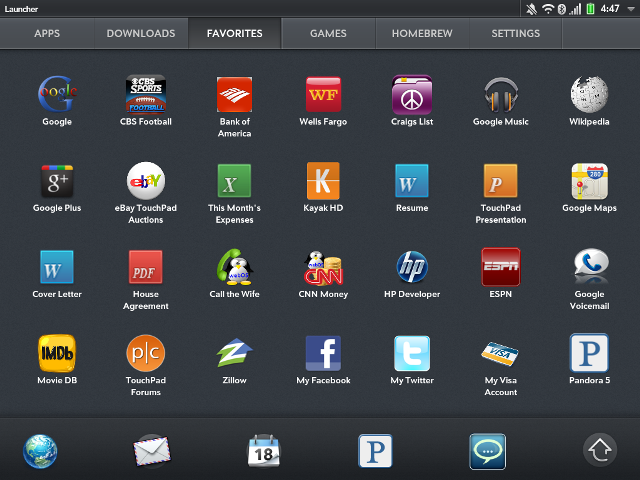Open the Cover Letter document
This screenshot has width=640, height=480.
tap(57, 267)
